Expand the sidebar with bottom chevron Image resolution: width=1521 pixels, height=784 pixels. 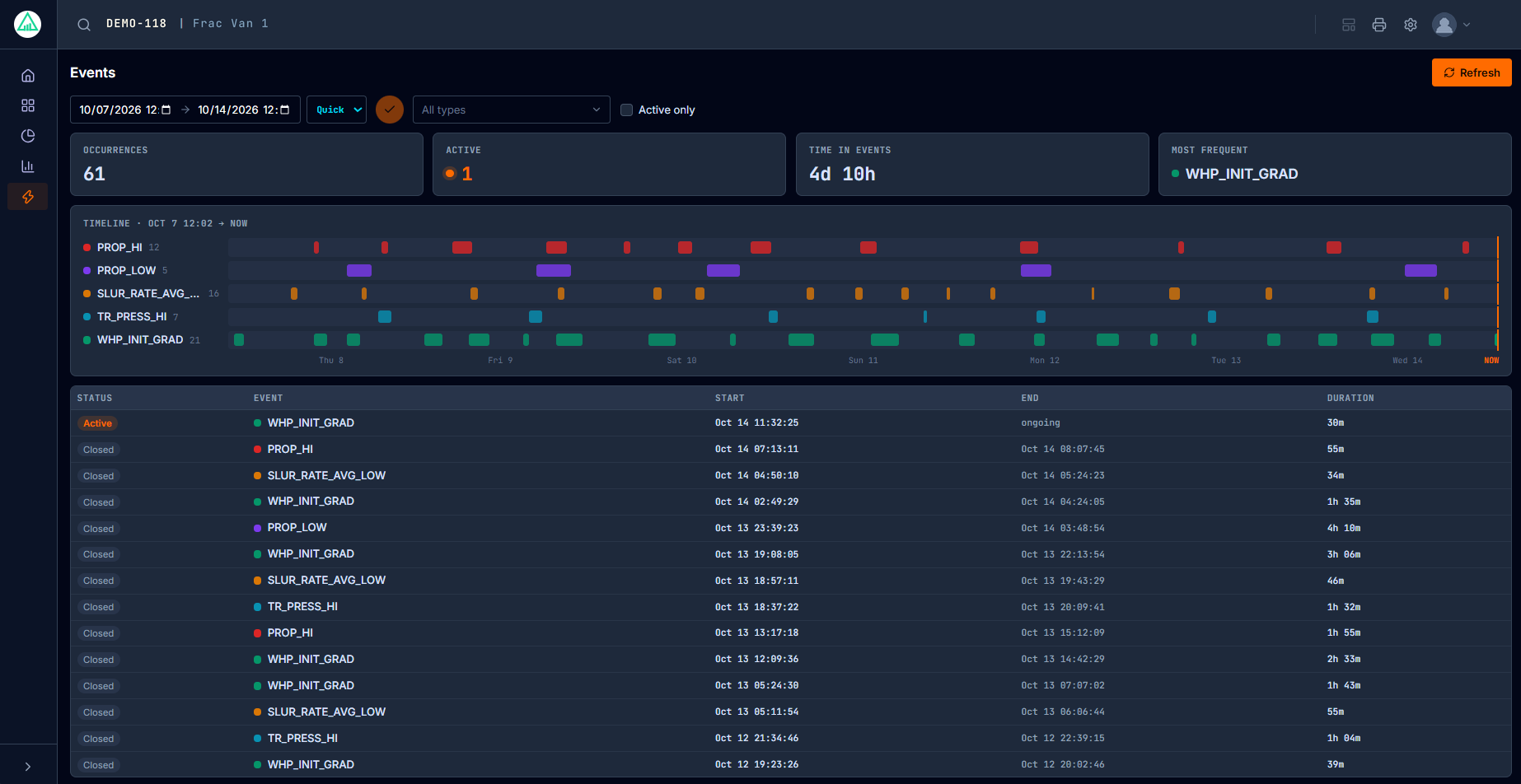(28, 767)
